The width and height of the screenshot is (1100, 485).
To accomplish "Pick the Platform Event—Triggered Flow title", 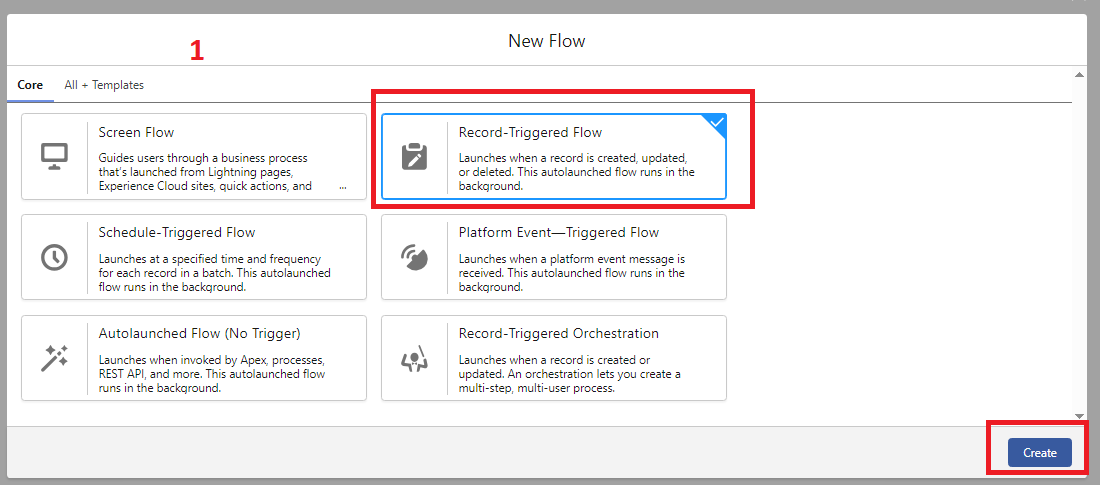I will [558, 233].
